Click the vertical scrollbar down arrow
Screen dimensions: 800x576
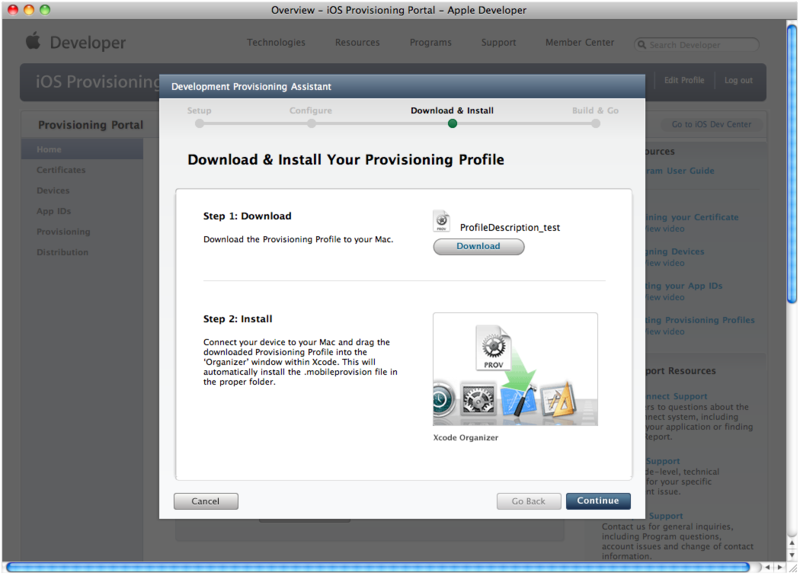(x=792, y=555)
